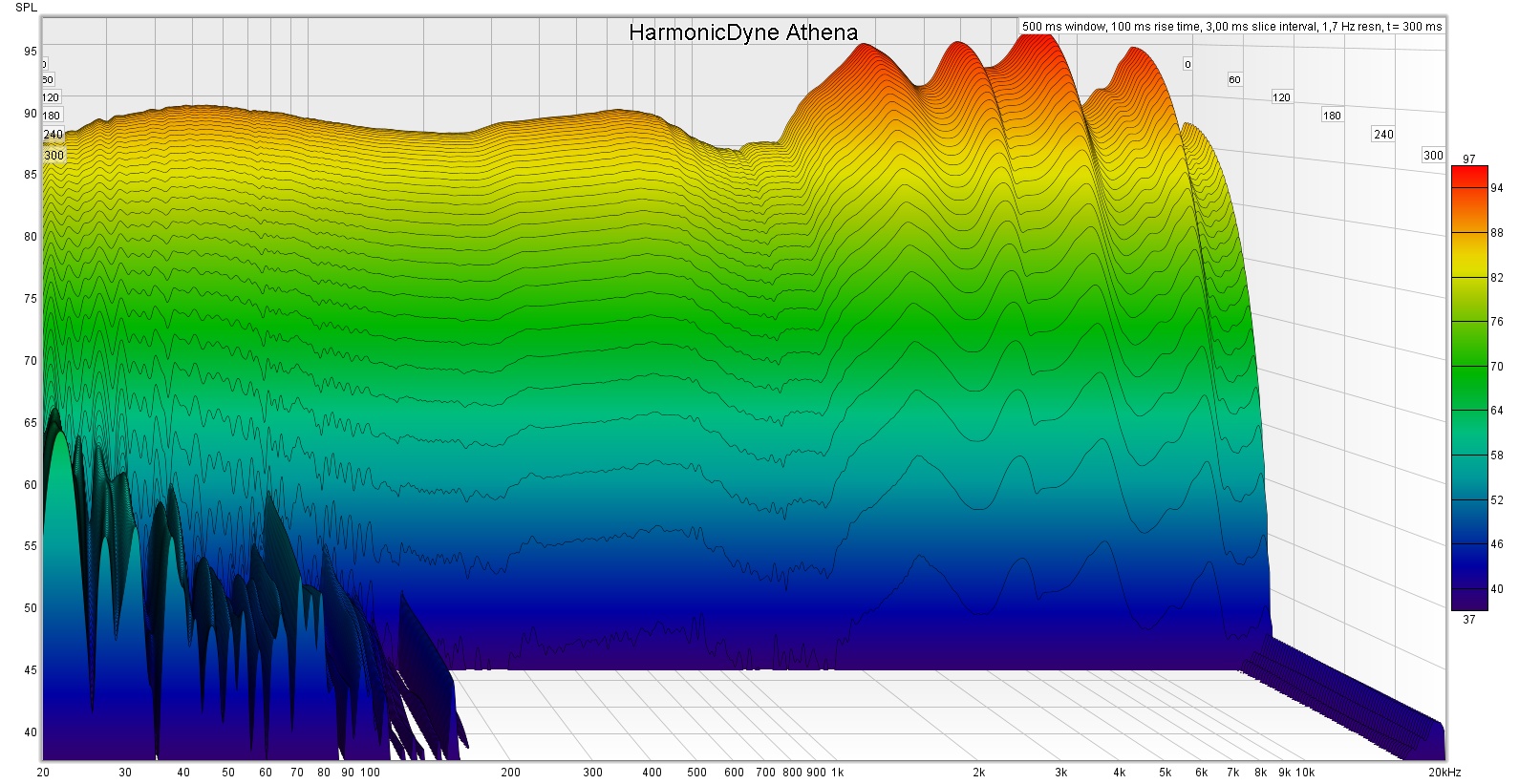Click the red top of the color scale
This screenshot has width=1519, height=784.
(1469, 175)
